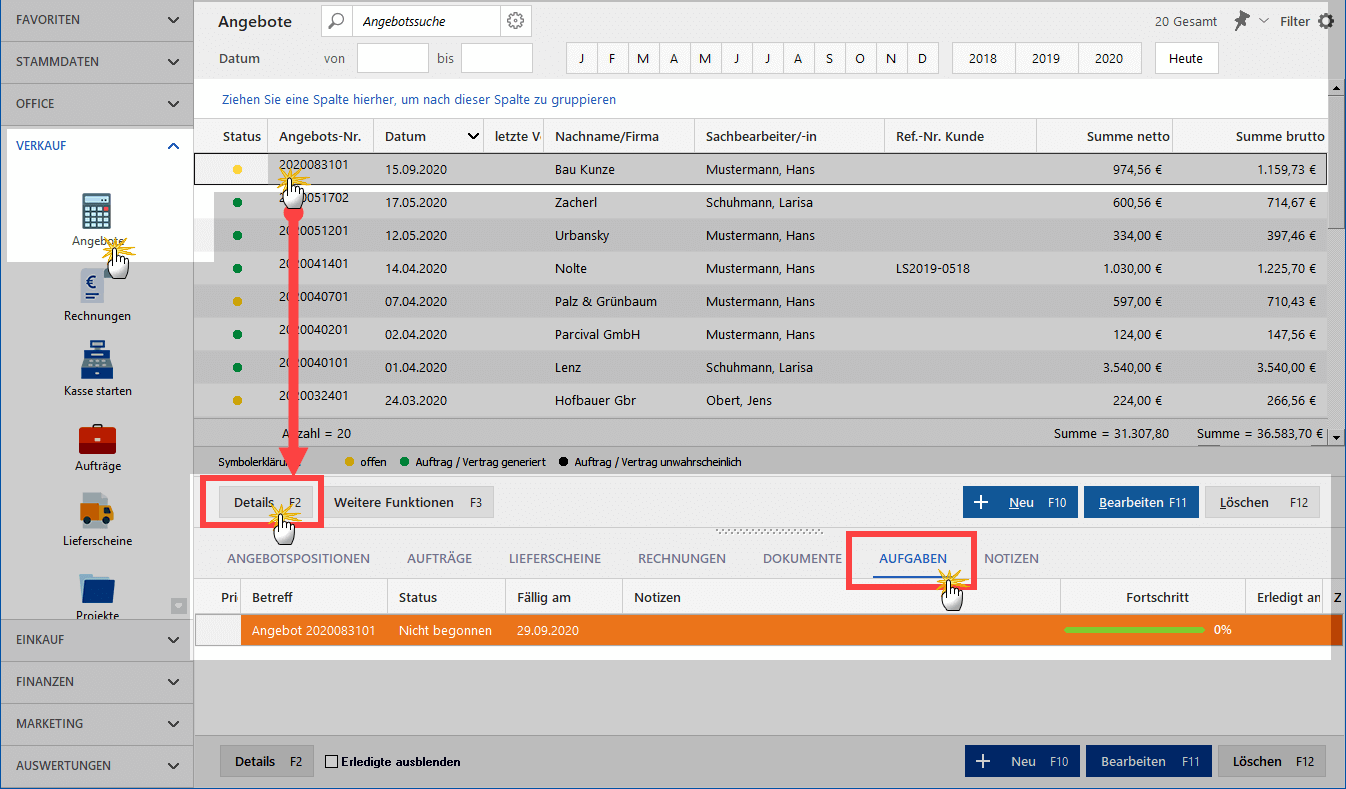
Task: Expand the EINKAUF section
Action: point(174,640)
